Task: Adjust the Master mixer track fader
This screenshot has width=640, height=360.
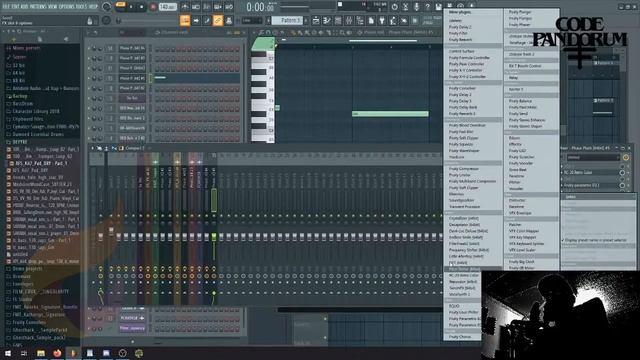Action: coord(101,237)
